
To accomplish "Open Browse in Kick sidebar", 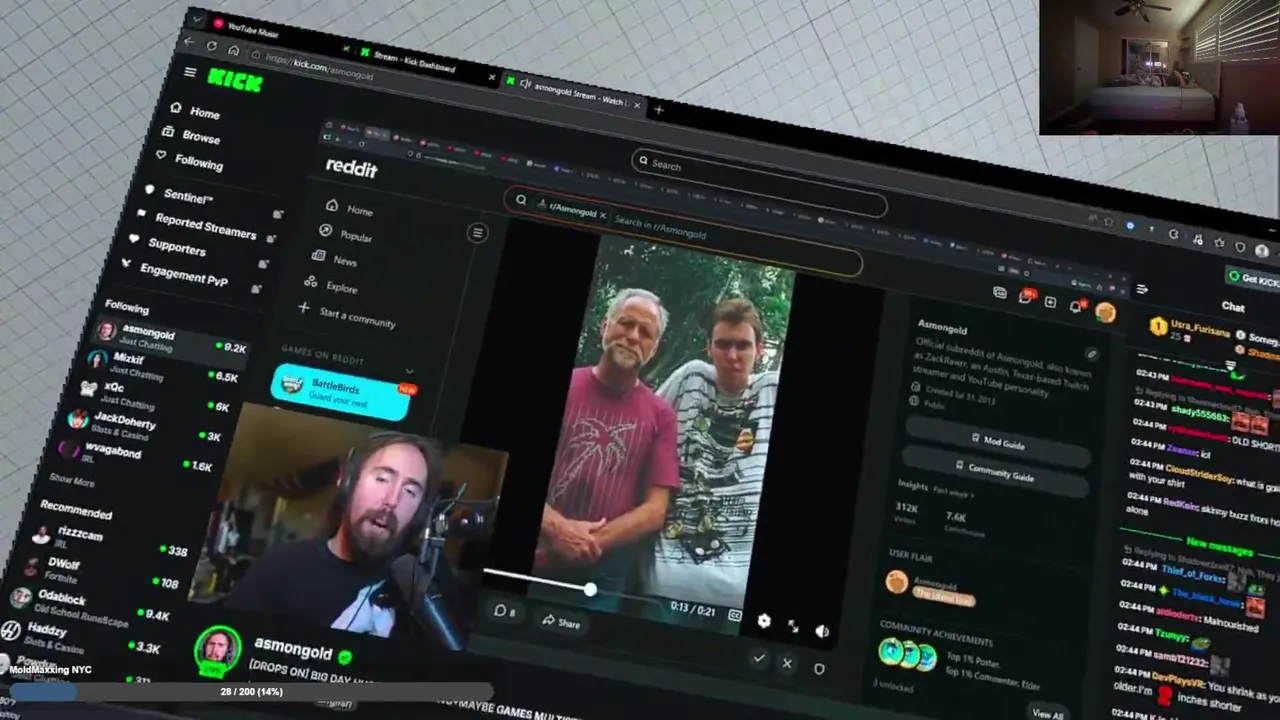I will [192, 136].
